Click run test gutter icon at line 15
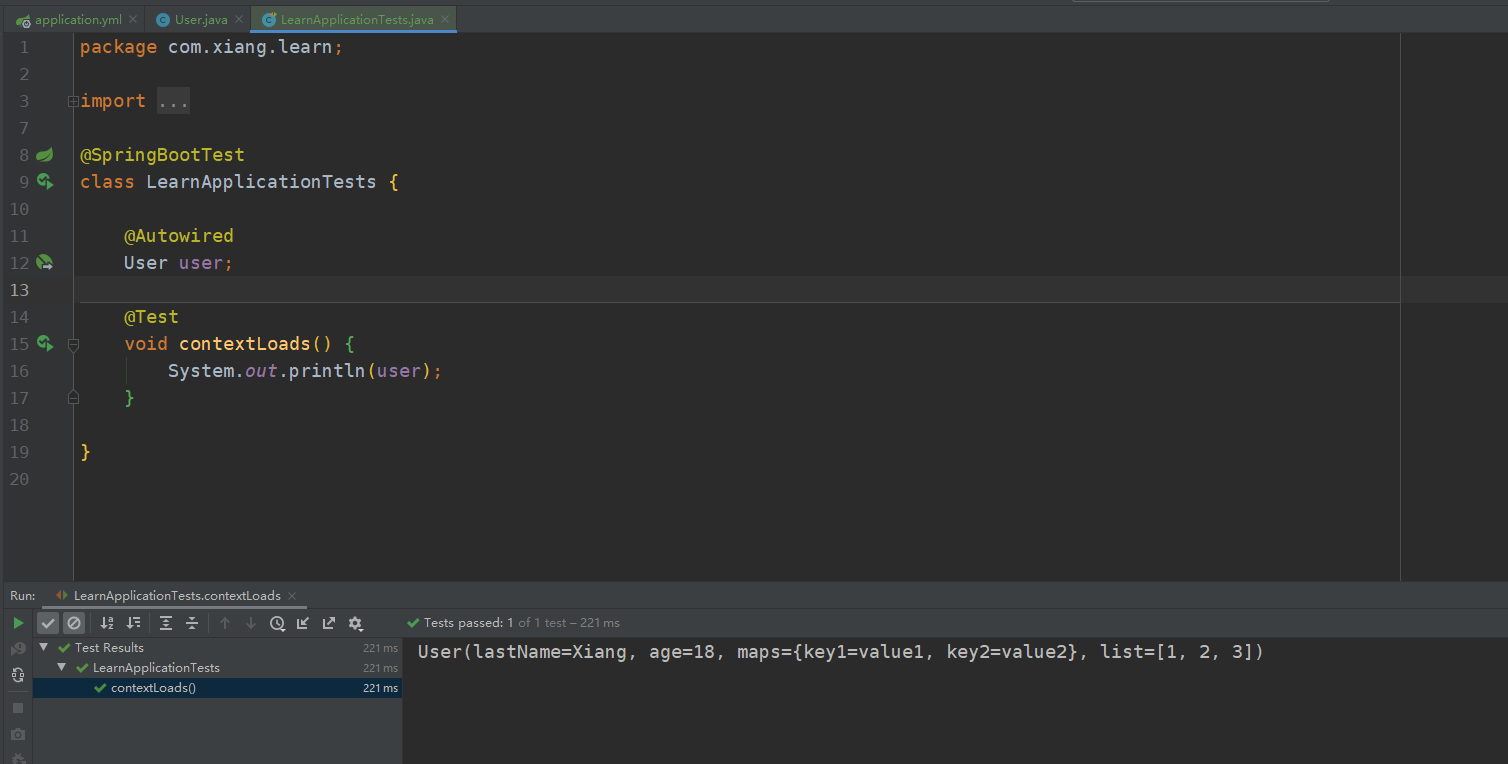Viewport: 1508px width, 764px height. (44, 344)
